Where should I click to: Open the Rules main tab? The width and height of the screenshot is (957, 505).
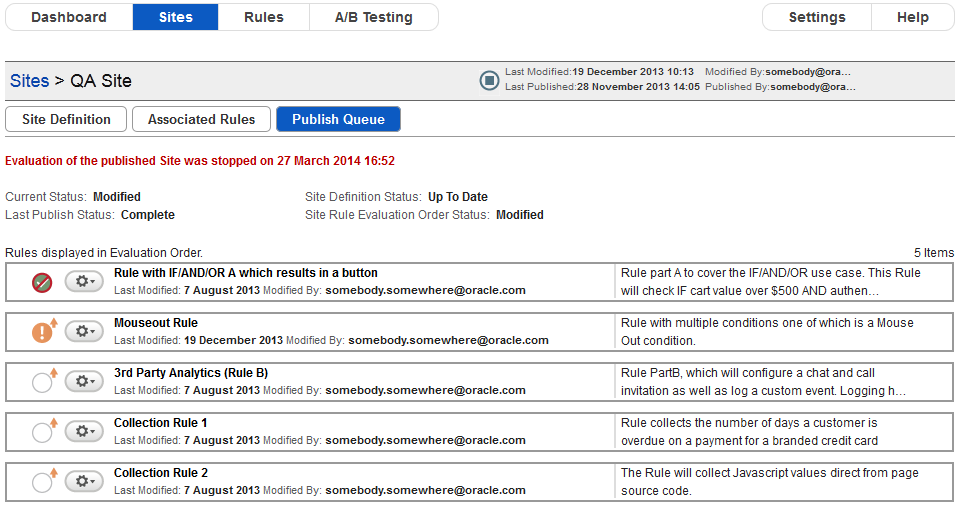tap(264, 17)
